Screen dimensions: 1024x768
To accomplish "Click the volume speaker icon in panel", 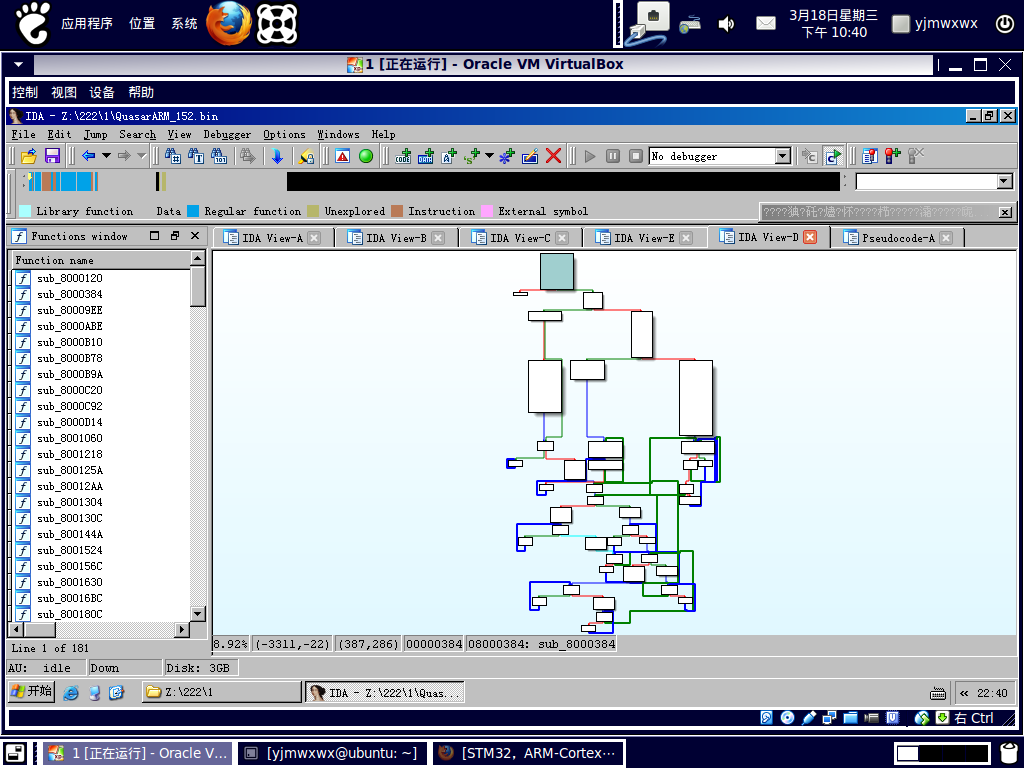I will [726, 24].
